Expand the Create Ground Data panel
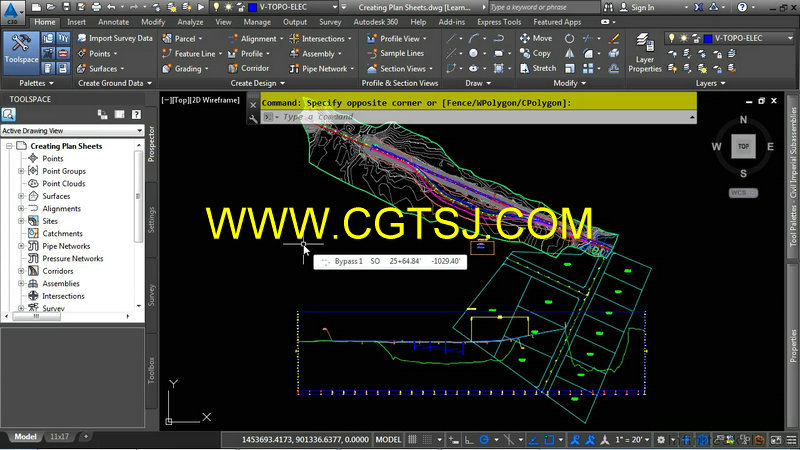800x450 pixels. pos(115,83)
